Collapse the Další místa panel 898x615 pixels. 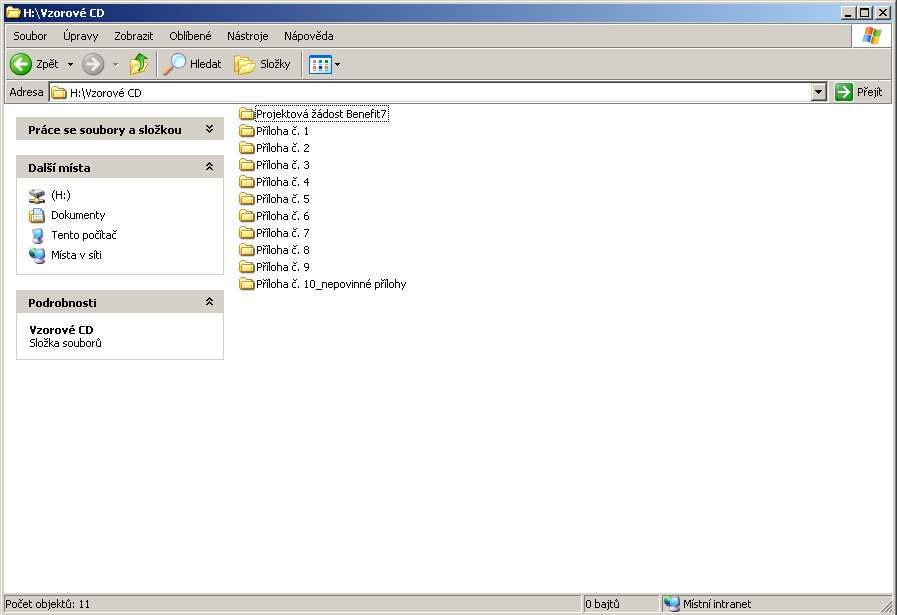click(x=209, y=167)
